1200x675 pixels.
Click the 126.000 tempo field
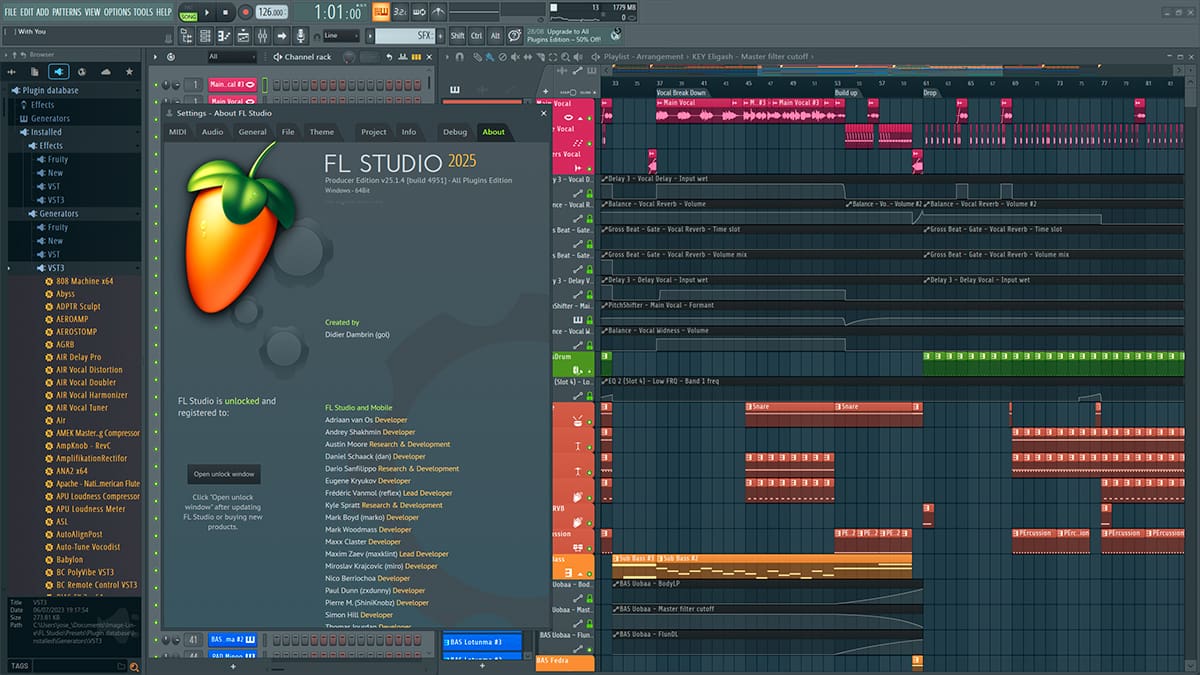click(x=271, y=12)
